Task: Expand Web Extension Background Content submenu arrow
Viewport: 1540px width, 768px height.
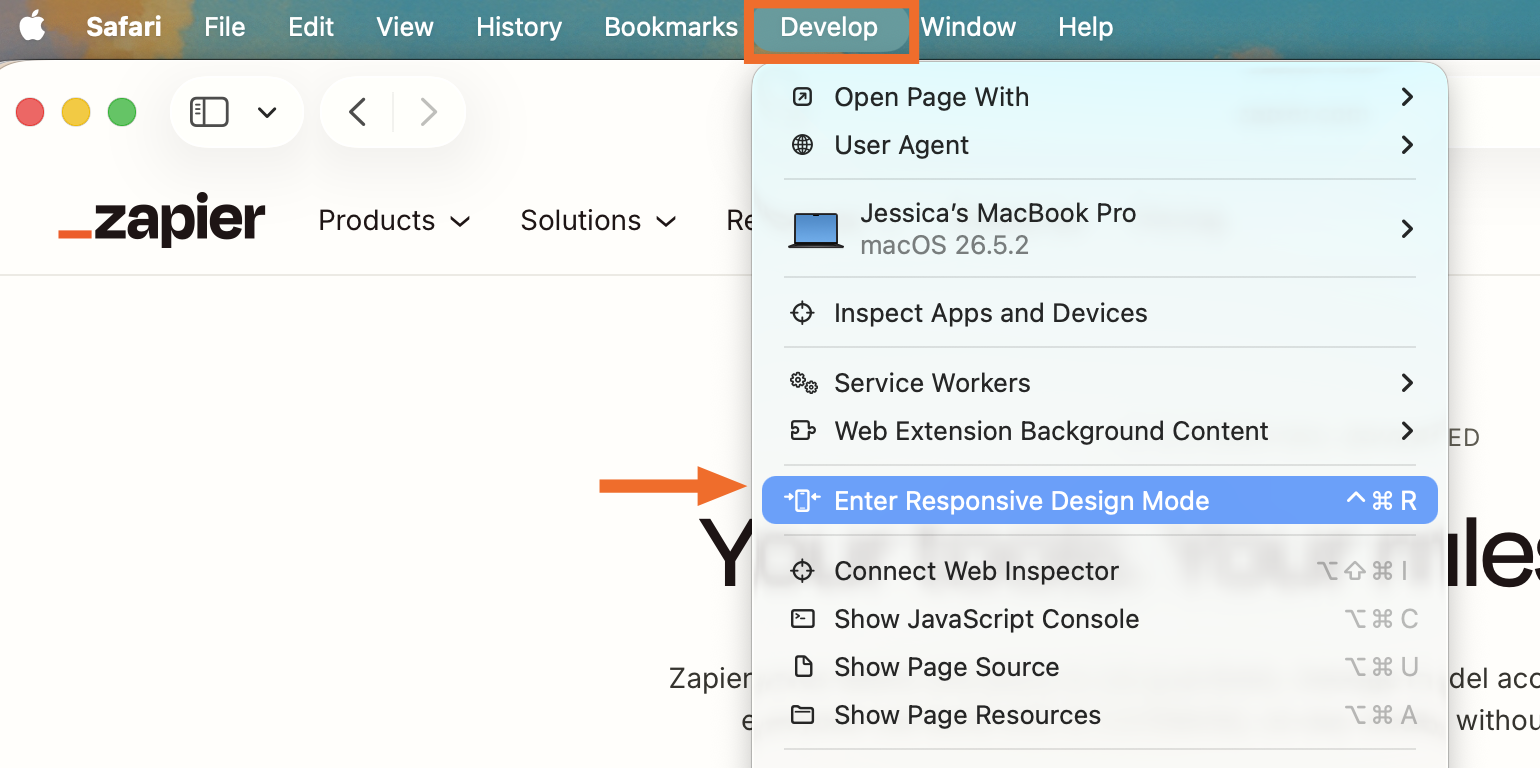Action: pyautogui.click(x=1407, y=431)
